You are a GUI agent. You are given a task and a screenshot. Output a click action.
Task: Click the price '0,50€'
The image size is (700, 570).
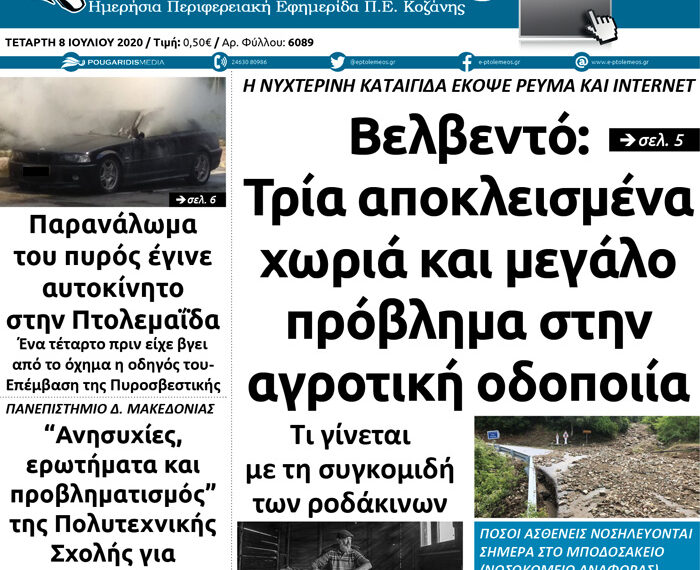(x=197, y=42)
